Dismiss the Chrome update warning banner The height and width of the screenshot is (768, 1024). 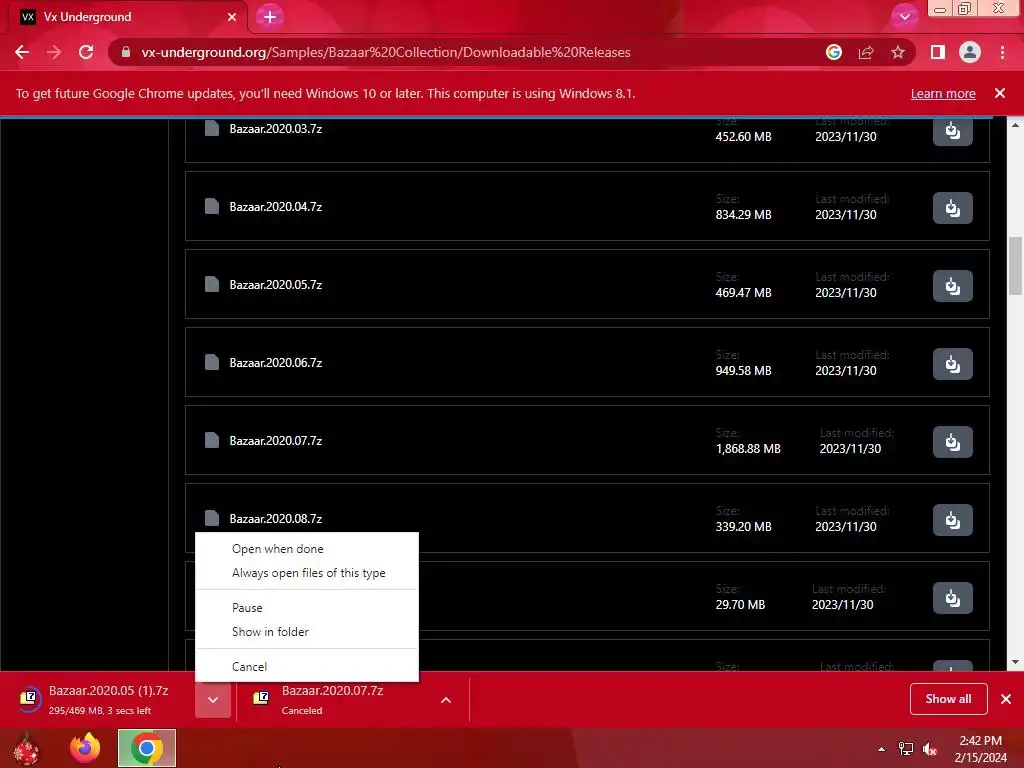tap(1000, 93)
